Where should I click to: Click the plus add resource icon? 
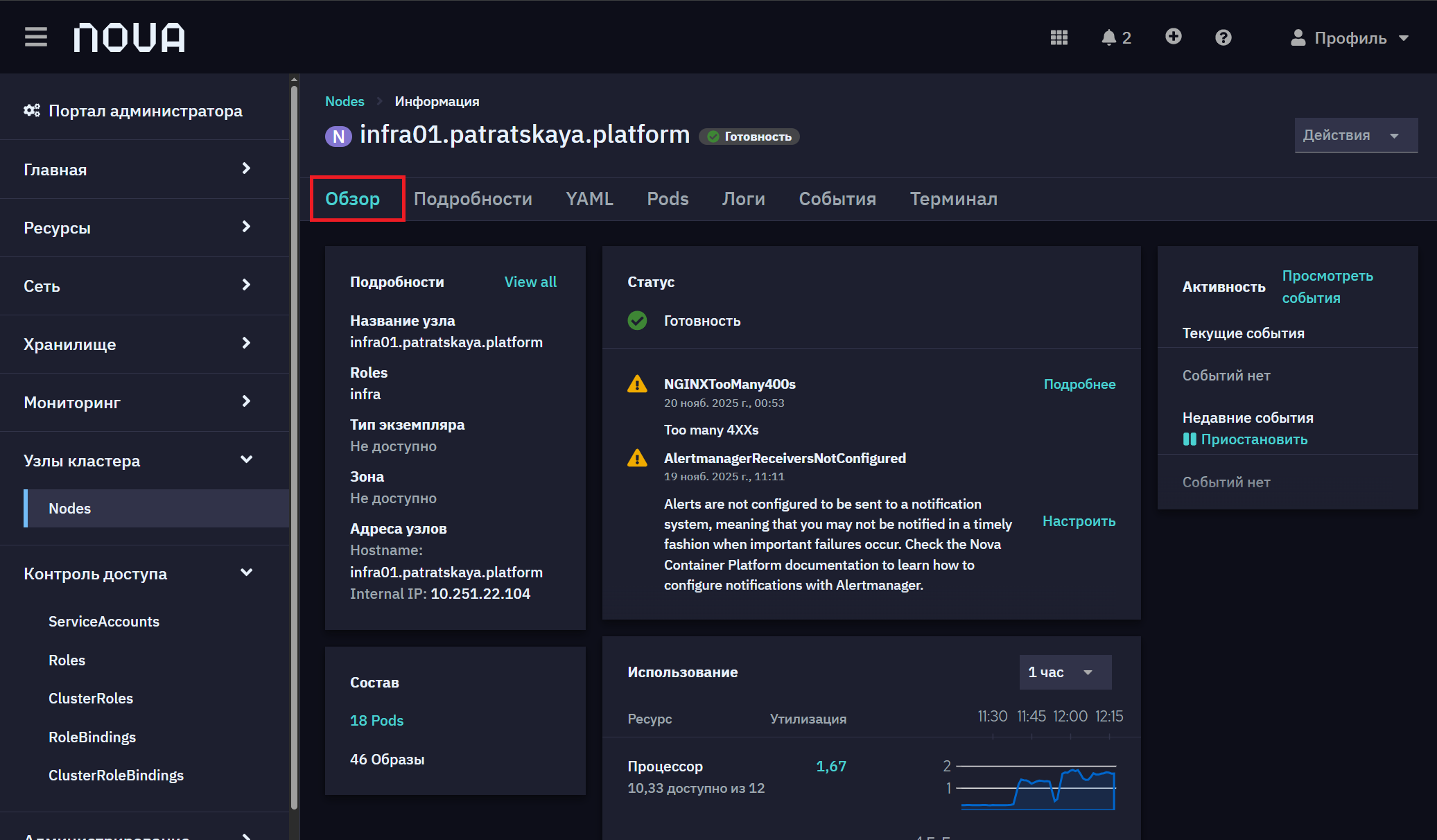[1173, 36]
